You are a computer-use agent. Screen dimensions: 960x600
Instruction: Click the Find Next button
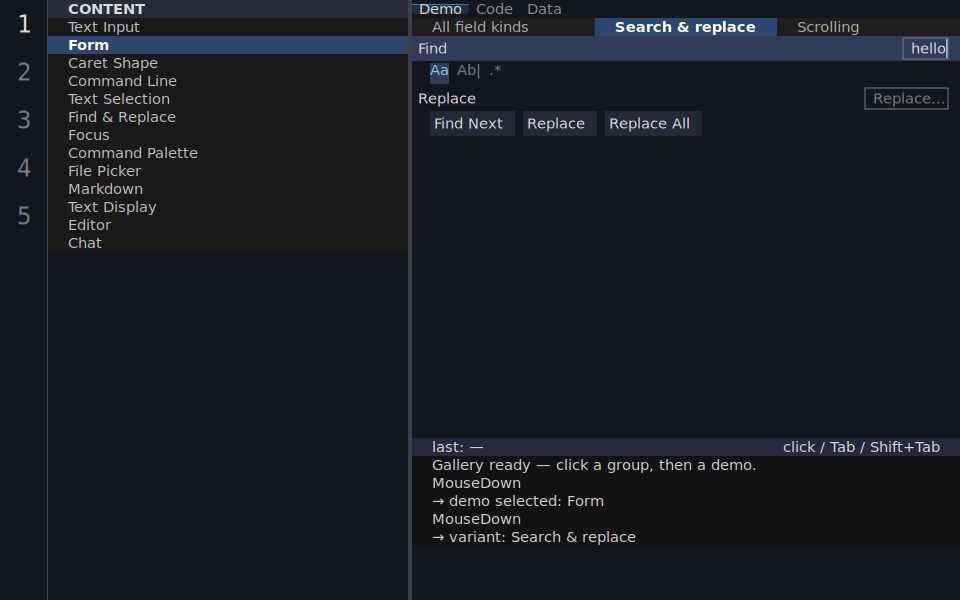point(472,124)
